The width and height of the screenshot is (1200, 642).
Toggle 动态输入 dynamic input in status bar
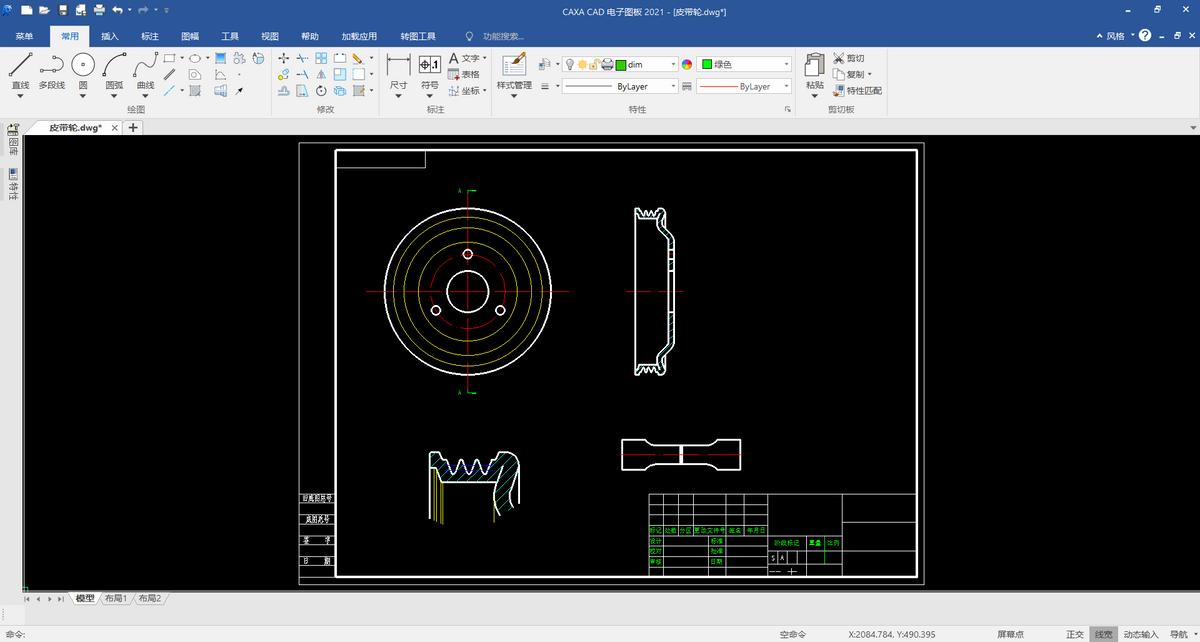coord(1140,634)
